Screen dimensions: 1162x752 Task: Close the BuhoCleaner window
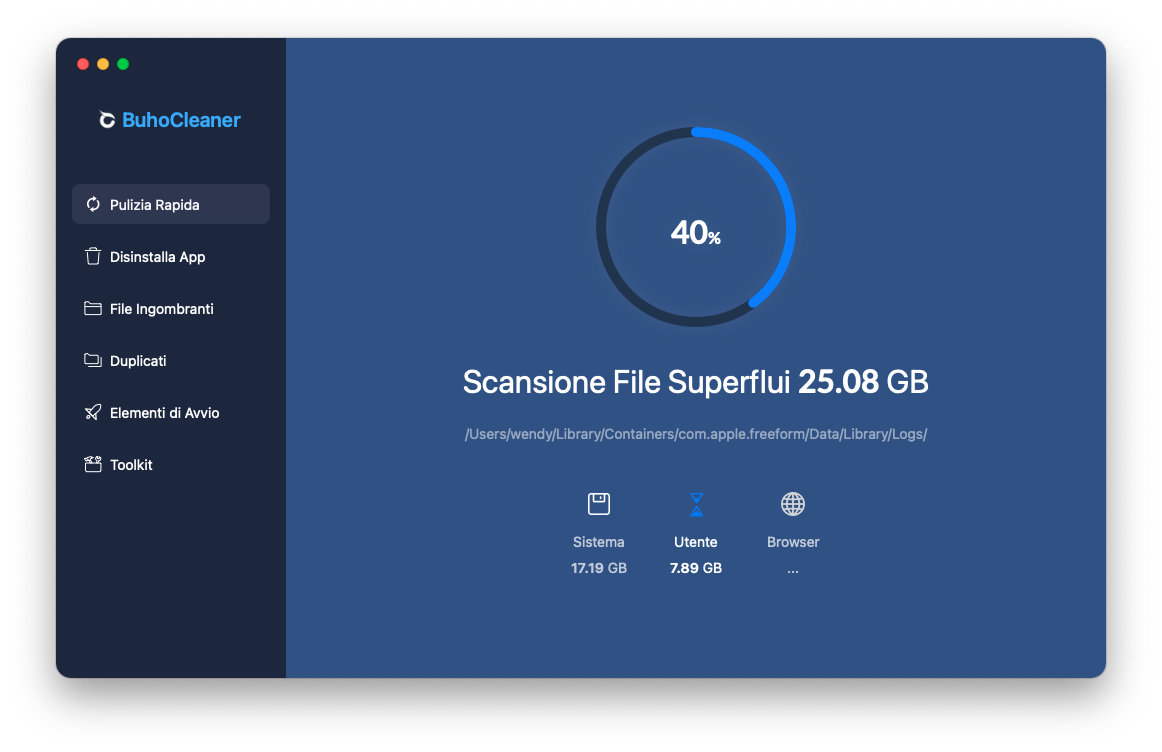[83, 64]
